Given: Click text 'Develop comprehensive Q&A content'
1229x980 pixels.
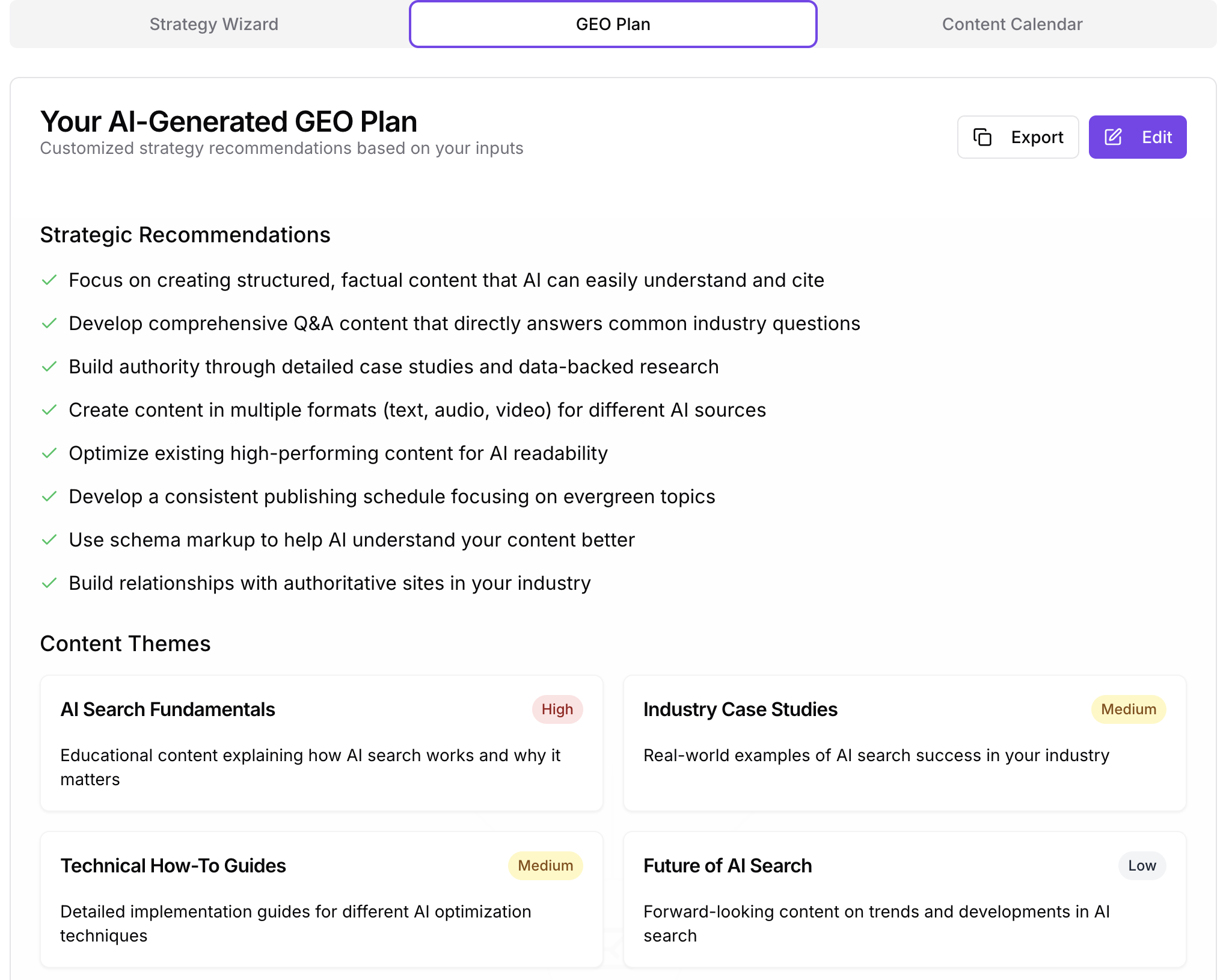Looking at the screenshot, I should 241,323.
